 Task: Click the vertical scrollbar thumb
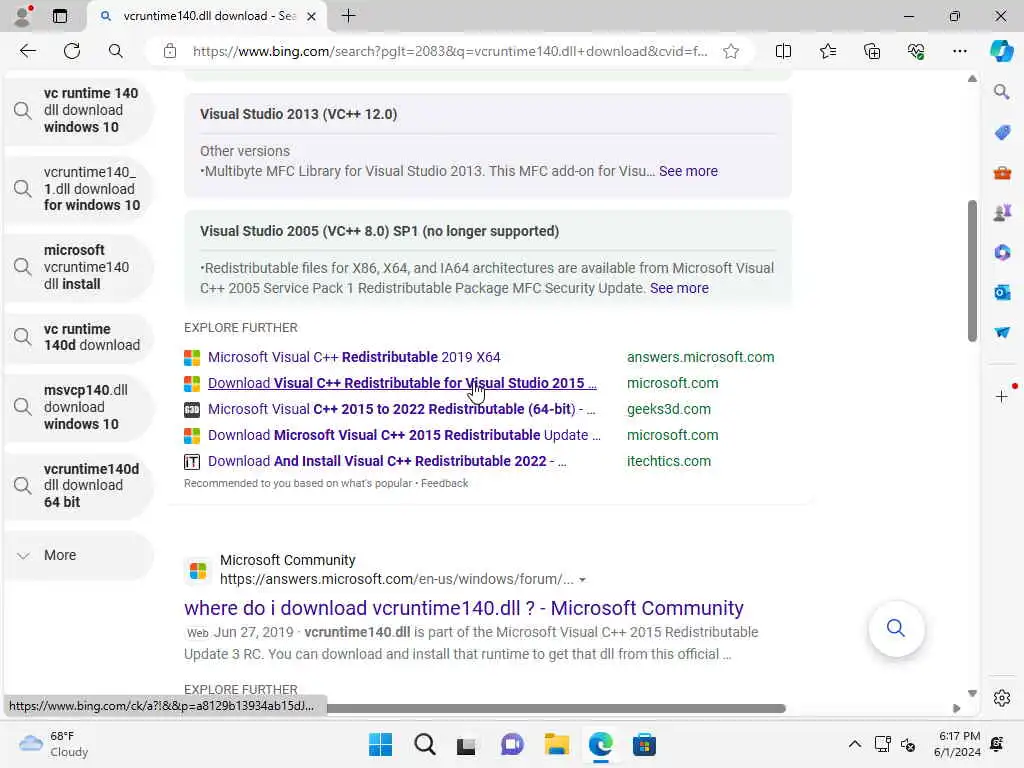(x=972, y=270)
